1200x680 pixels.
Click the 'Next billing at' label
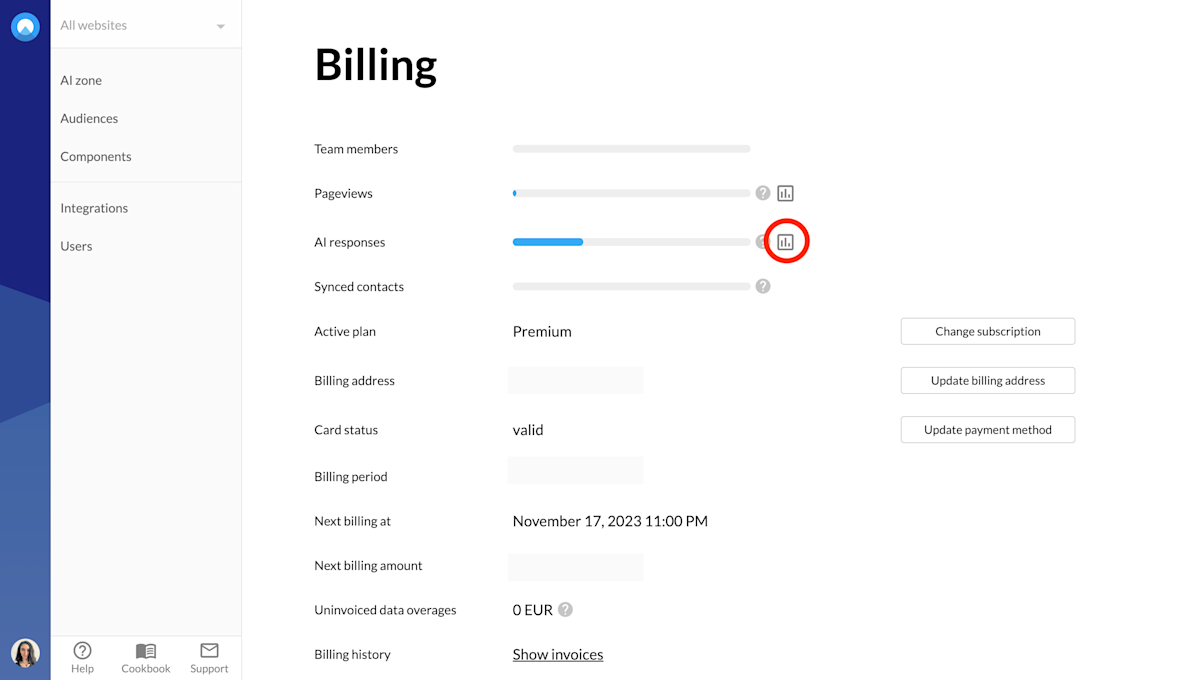(x=353, y=521)
